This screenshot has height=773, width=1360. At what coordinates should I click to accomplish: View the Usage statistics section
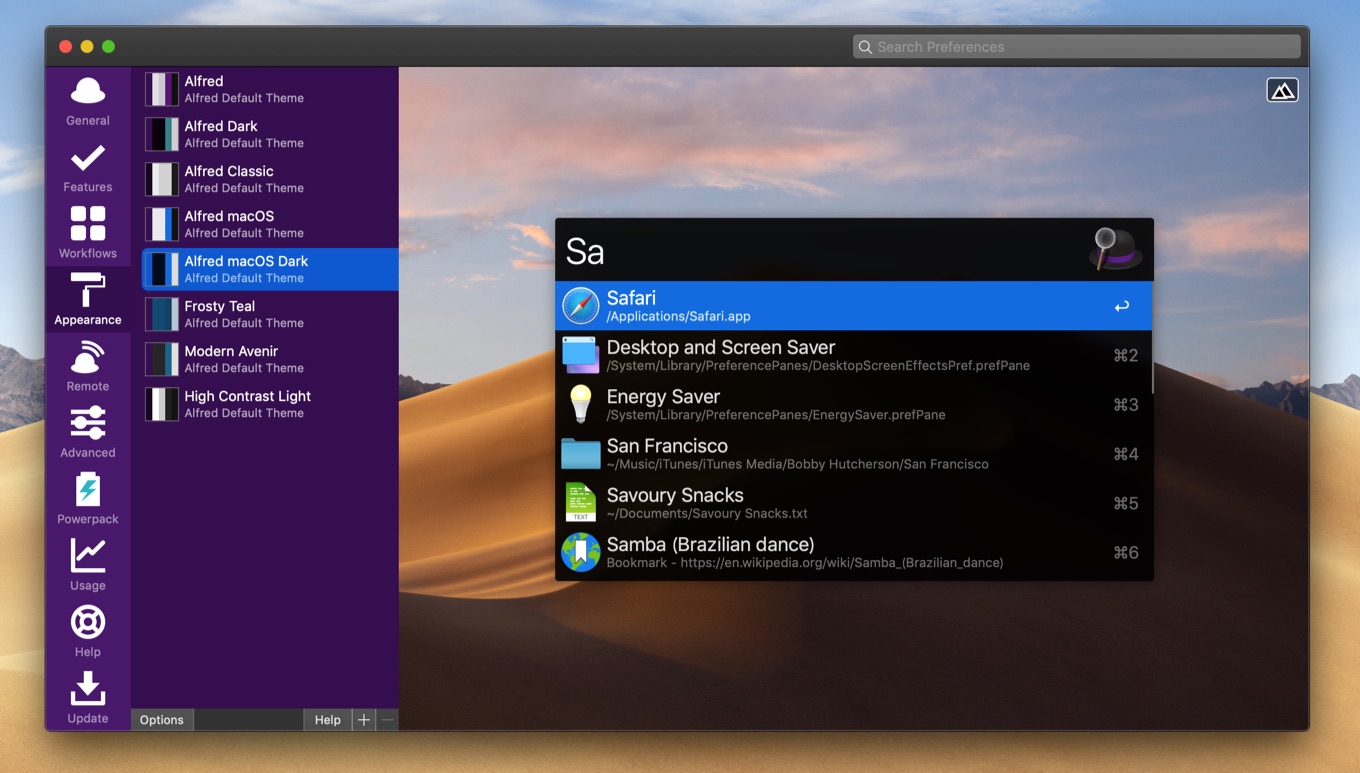click(x=88, y=565)
